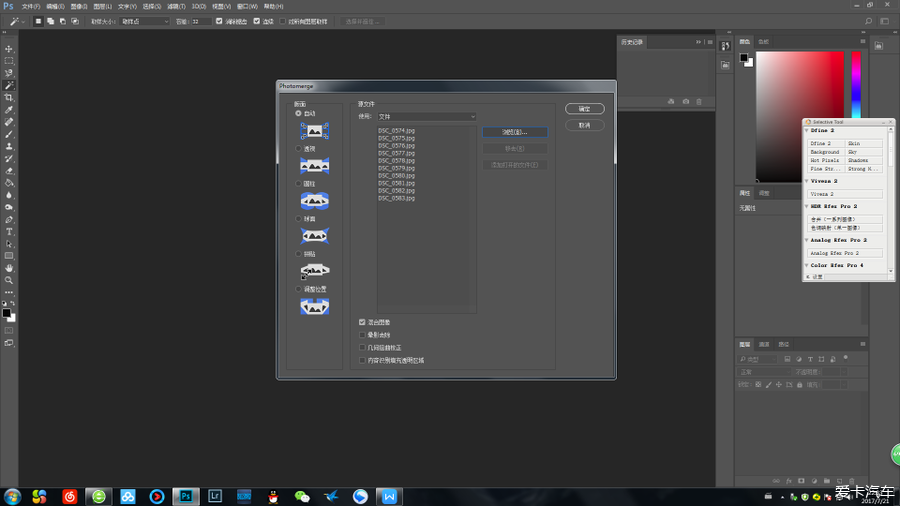Screen dimensions: 900x506
Task: Open Photoshop from the taskbar
Action: point(185,496)
